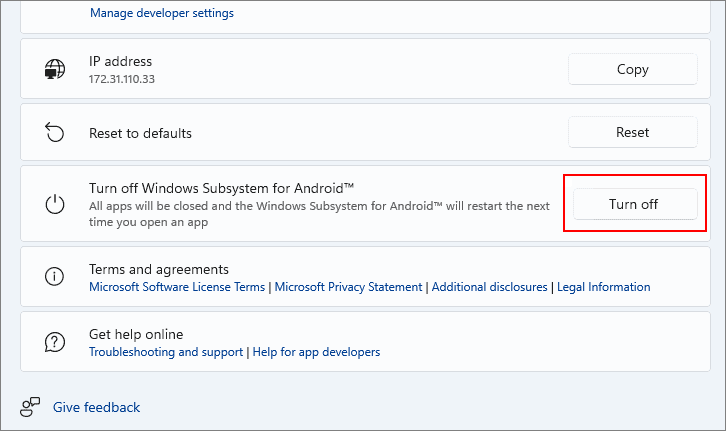This screenshot has width=726, height=431.
Task: Open Microsoft Privacy Statement link
Action: pyautogui.click(x=348, y=287)
